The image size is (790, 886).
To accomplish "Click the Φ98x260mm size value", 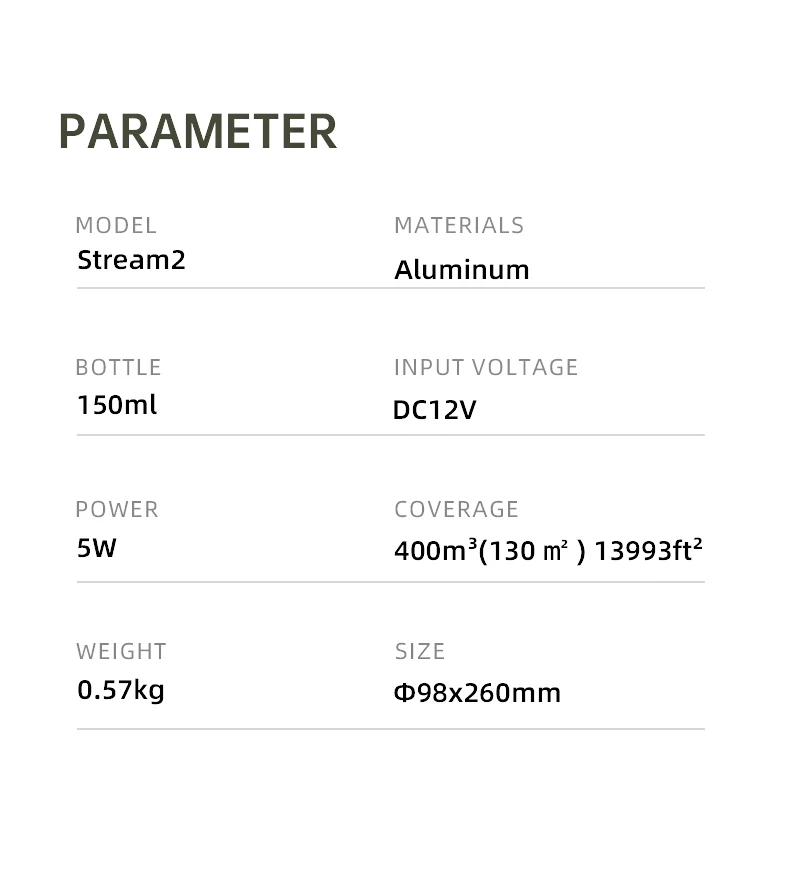I will pyautogui.click(x=478, y=693).
